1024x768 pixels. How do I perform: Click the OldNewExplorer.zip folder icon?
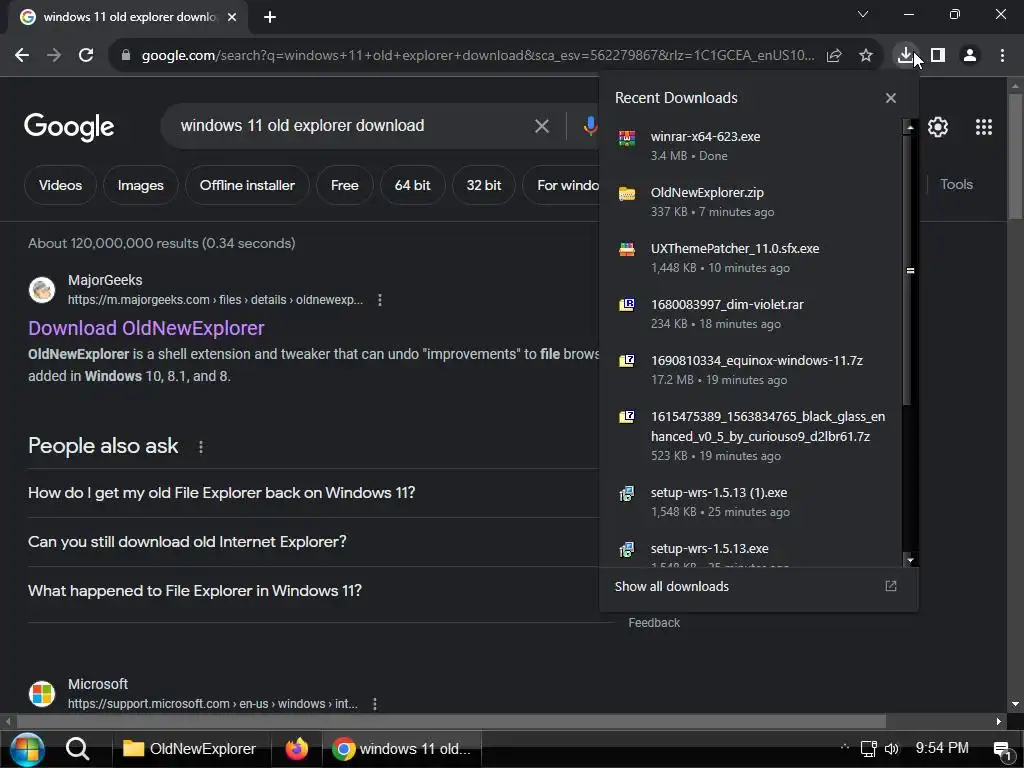point(627,193)
